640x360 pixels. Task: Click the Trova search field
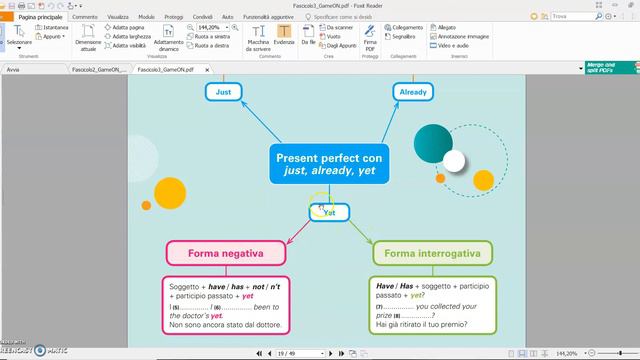572,16
